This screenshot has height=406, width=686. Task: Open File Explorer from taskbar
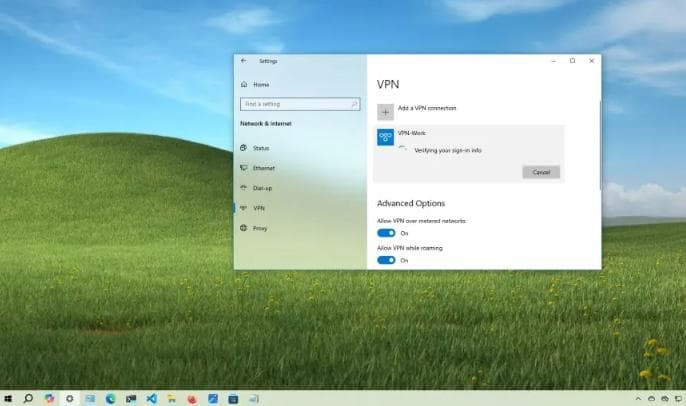172,399
